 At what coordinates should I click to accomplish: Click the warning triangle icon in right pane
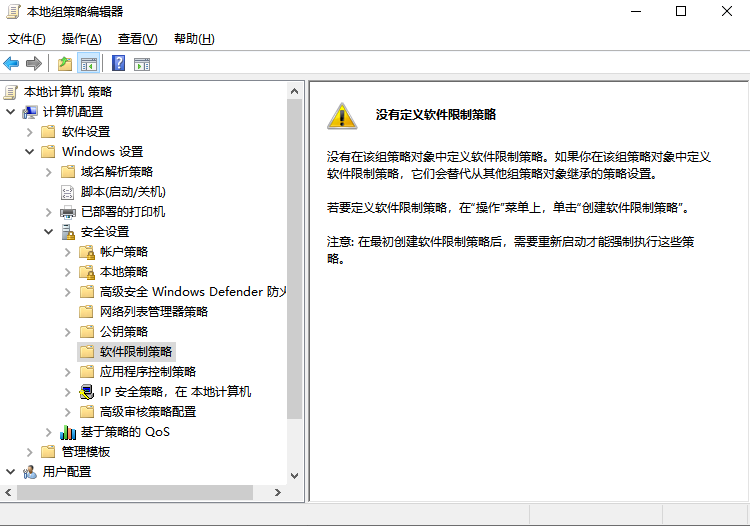coord(342,116)
